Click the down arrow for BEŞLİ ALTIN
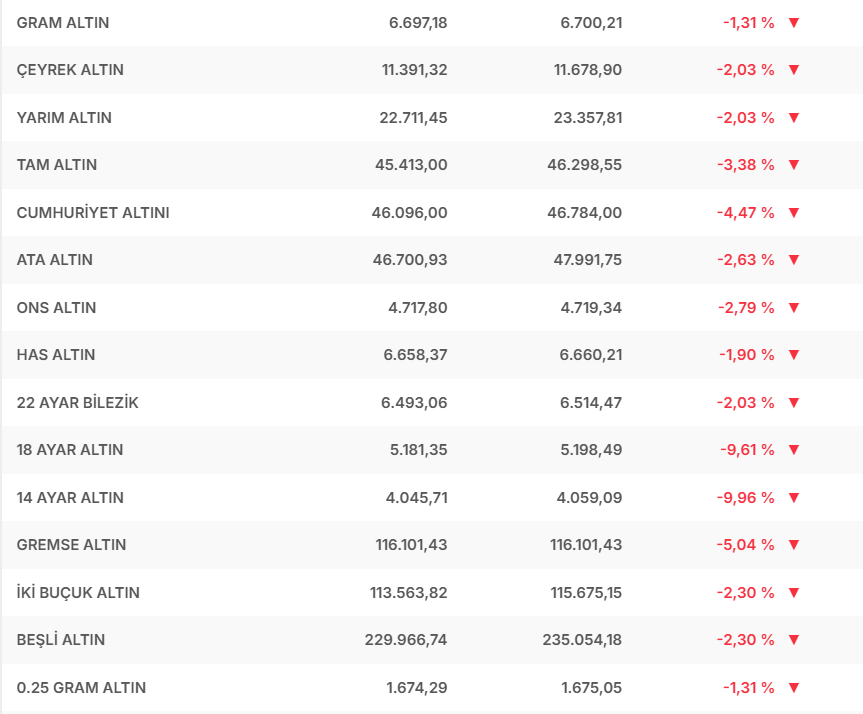The height and width of the screenshot is (714, 863). point(794,640)
